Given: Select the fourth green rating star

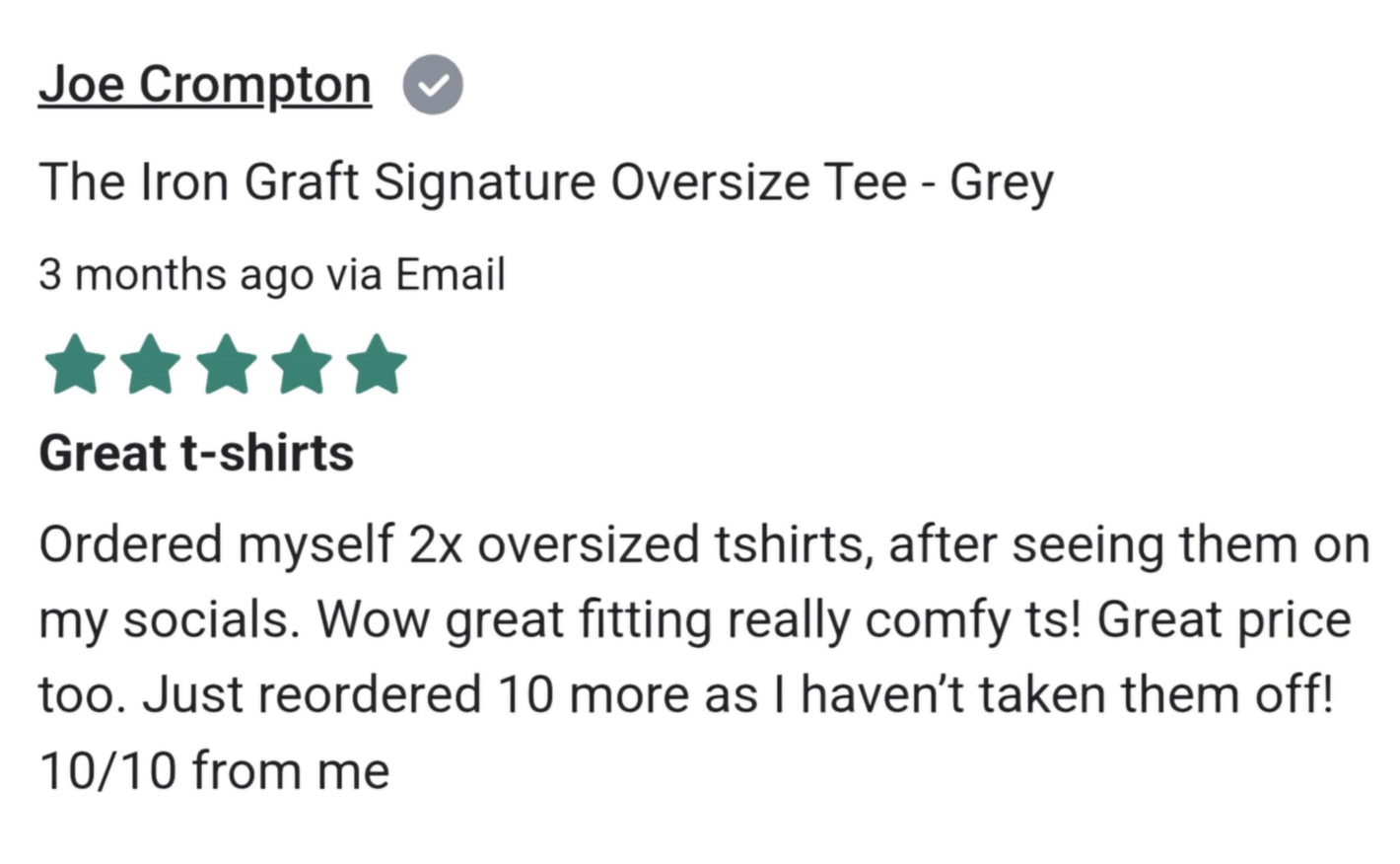Looking at the screenshot, I should 302,364.
